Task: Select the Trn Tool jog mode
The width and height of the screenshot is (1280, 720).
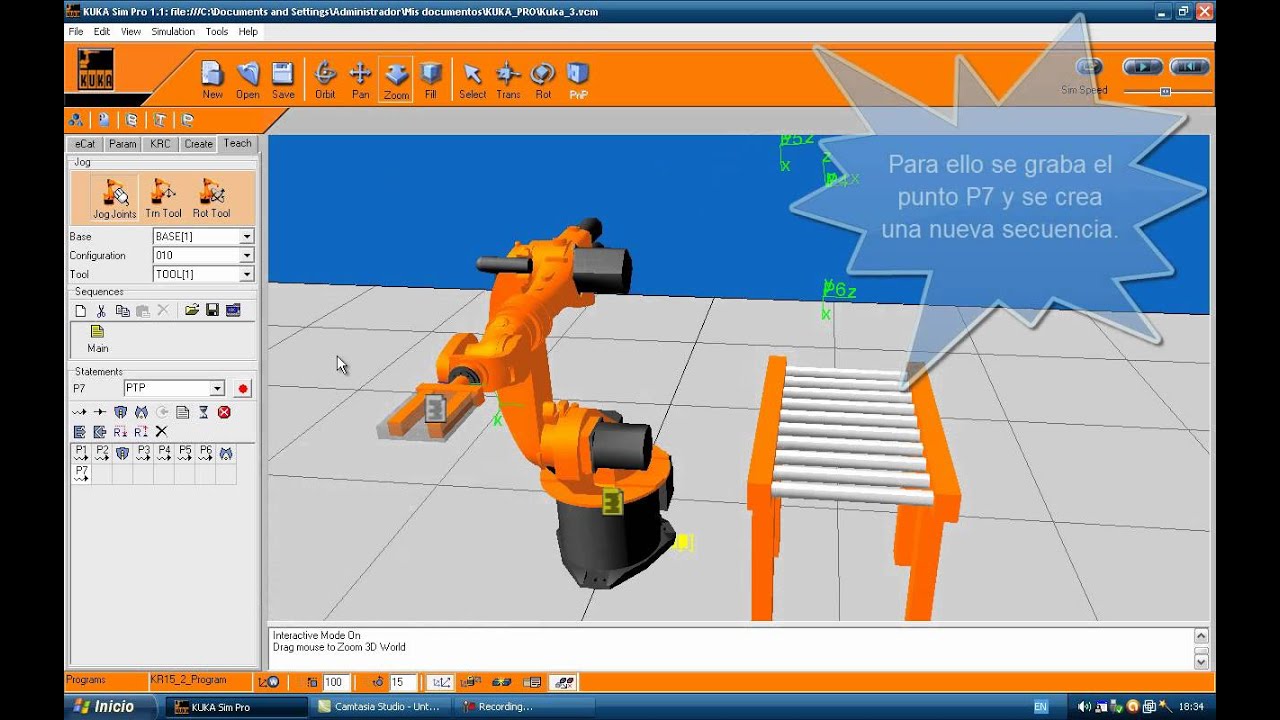Action: pos(163,198)
